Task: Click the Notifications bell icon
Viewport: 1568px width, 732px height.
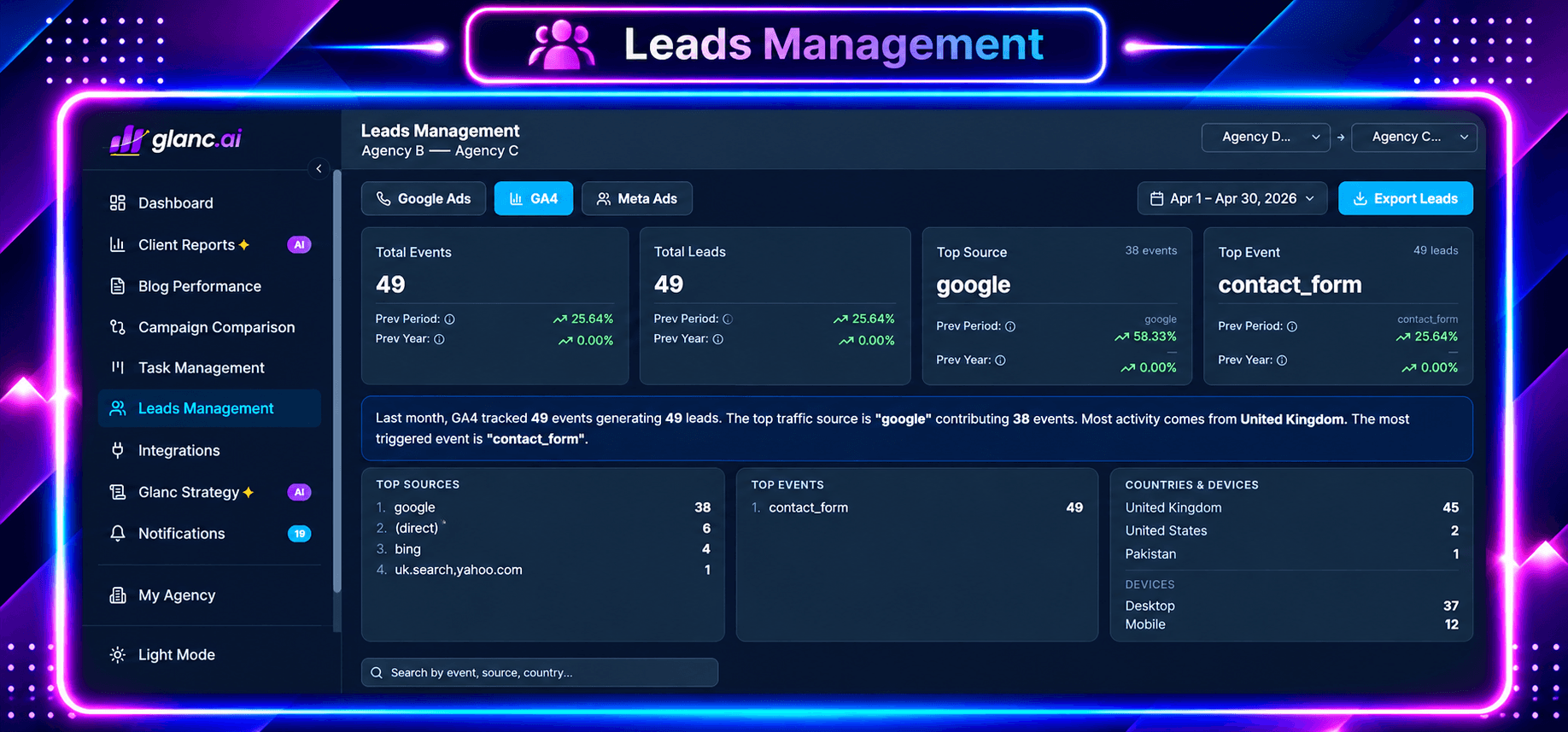Action: coord(118,534)
